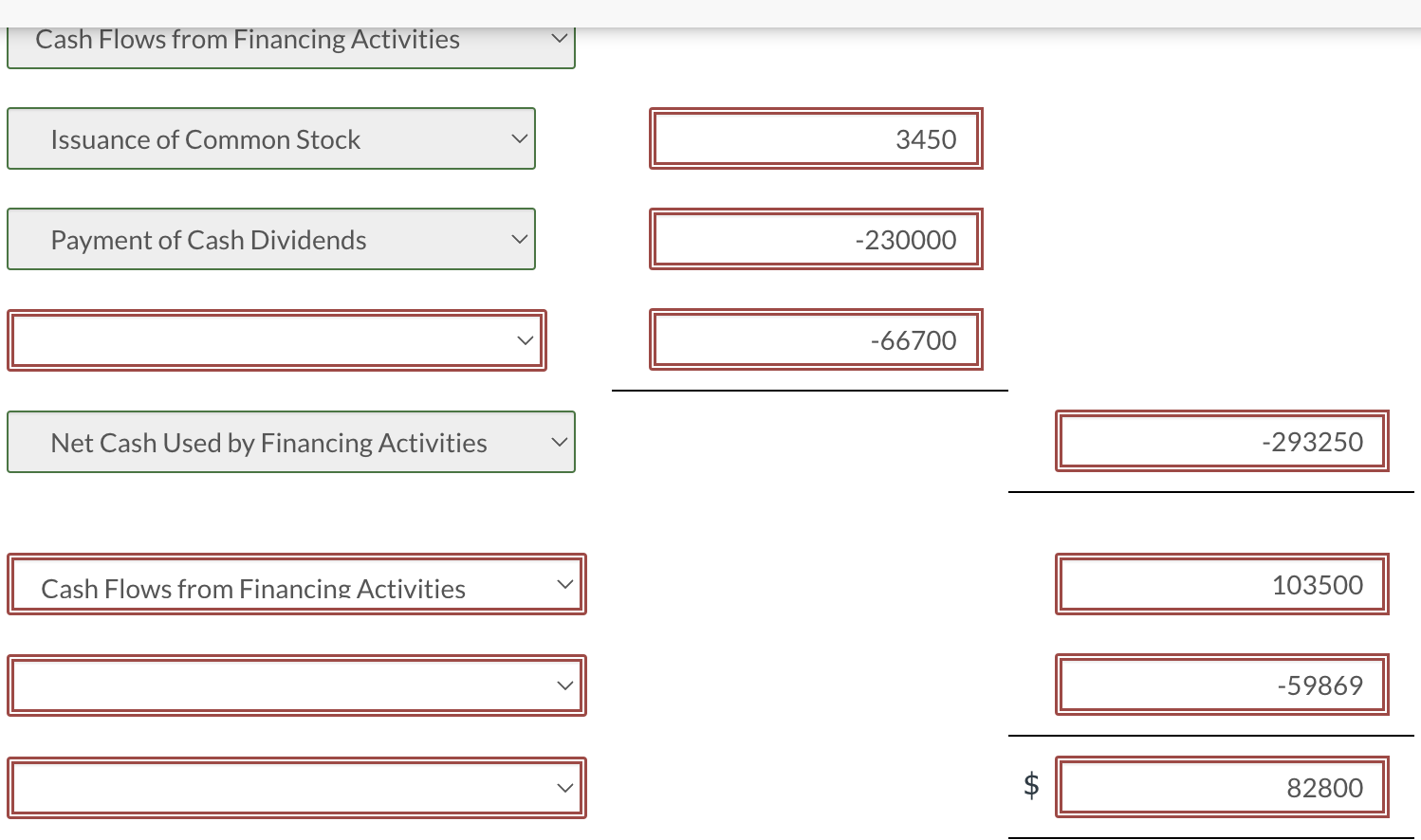Image resolution: width=1421 pixels, height=840 pixels.
Task: Expand the first empty dropdown at bottom left
Action: click(296, 685)
